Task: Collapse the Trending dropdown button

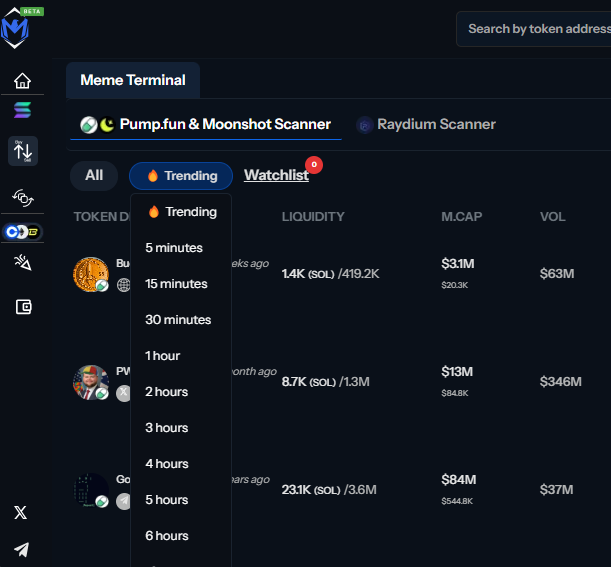Action: click(181, 176)
